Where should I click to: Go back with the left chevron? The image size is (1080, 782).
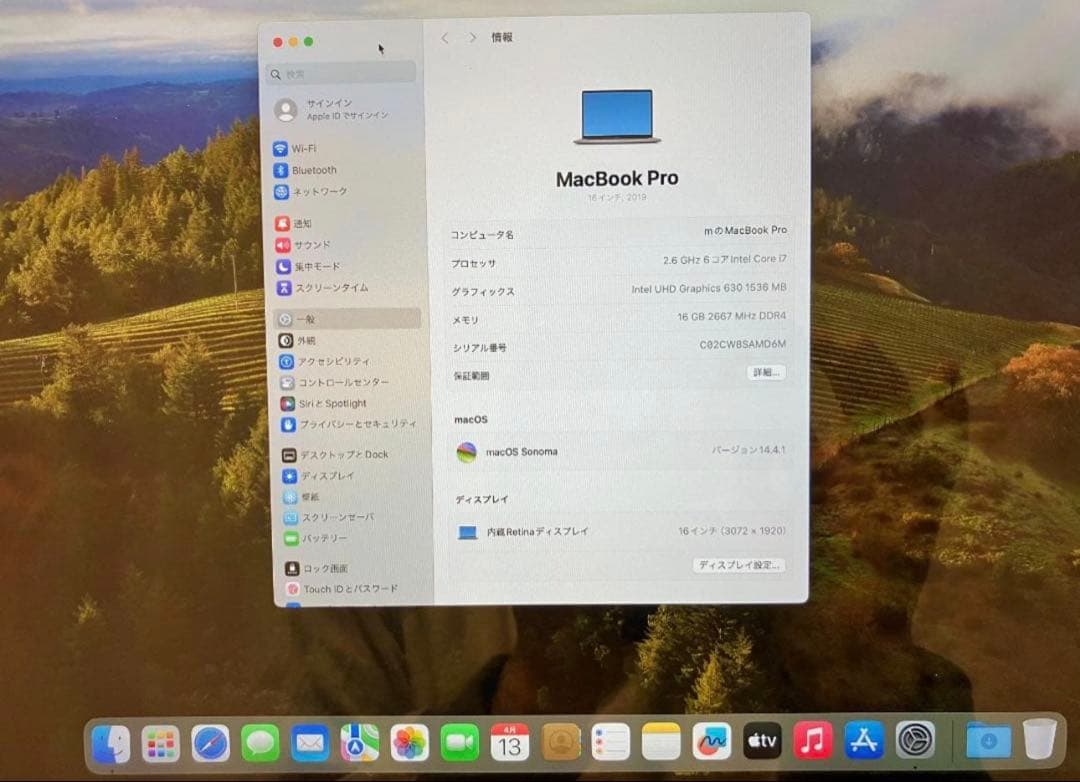pyautogui.click(x=445, y=38)
